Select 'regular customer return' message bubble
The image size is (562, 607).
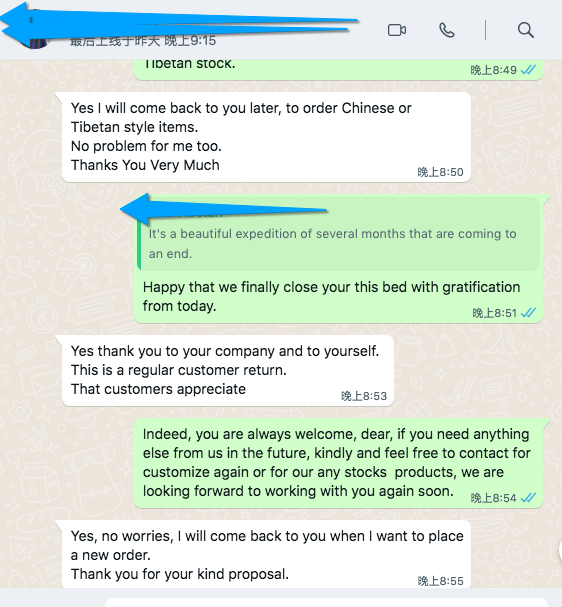[x=228, y=370]
